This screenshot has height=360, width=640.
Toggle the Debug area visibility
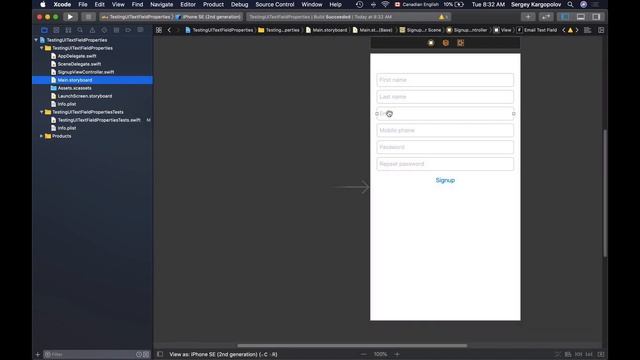[x=580, y=17]
